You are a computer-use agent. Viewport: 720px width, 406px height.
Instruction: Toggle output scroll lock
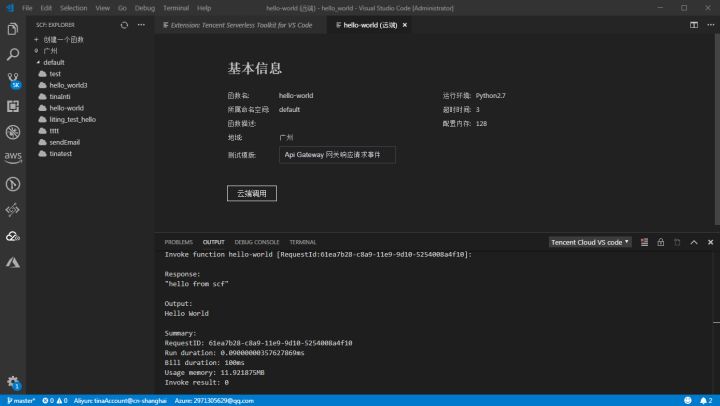click(661, 242)
